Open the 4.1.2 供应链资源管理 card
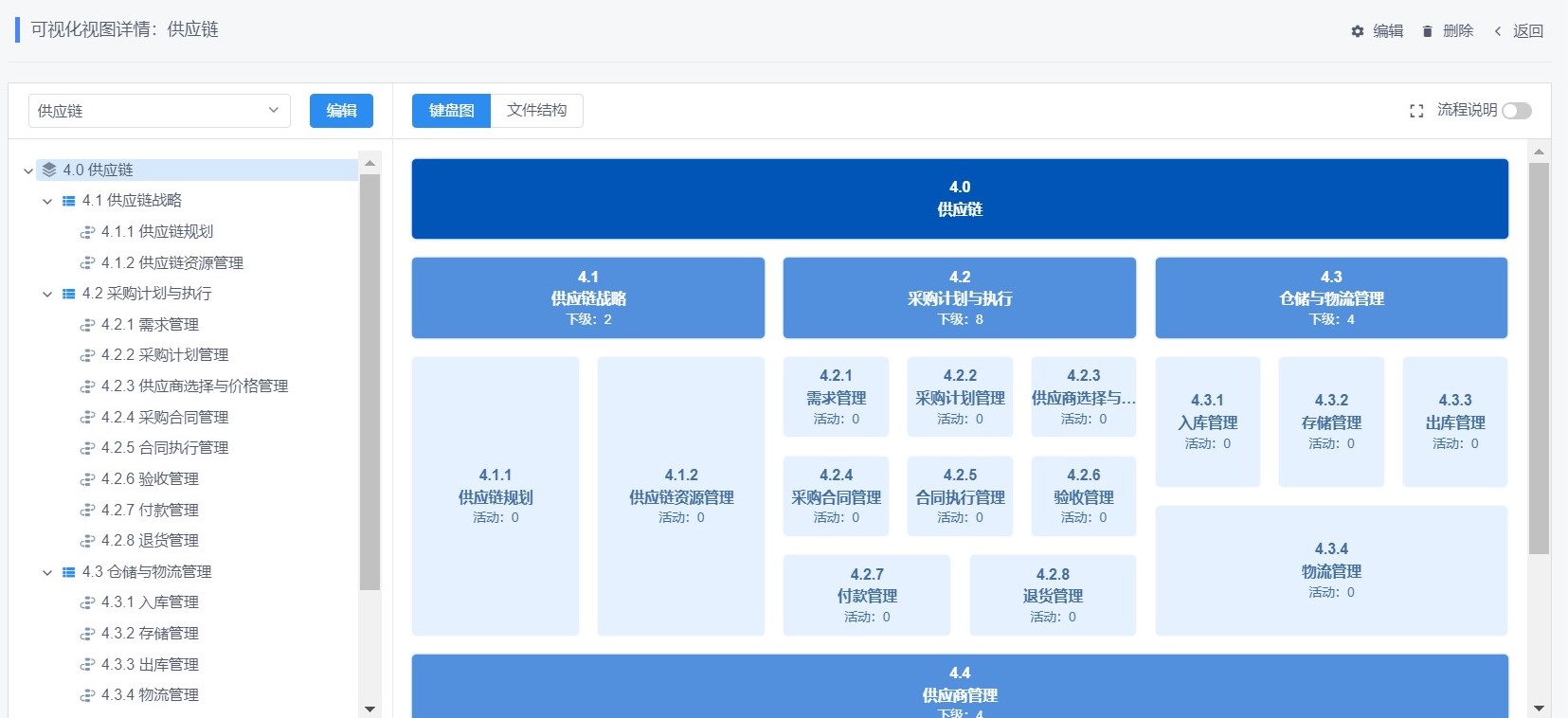This screenshot has width=1568, height=718. (681, 496)
